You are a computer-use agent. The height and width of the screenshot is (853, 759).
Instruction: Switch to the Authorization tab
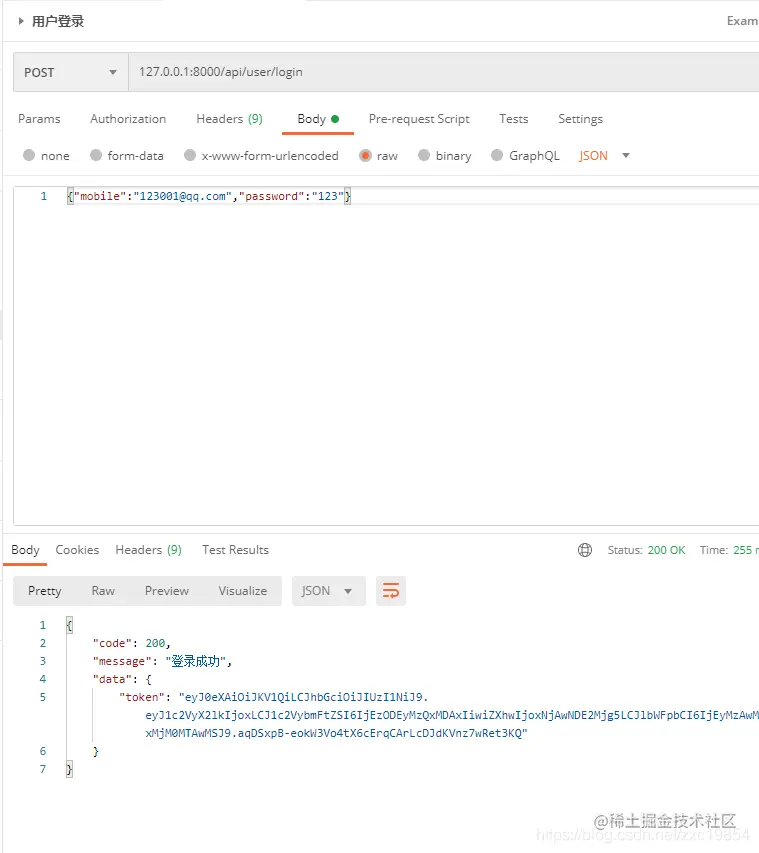pyautogui.click(x=128, y=119)
